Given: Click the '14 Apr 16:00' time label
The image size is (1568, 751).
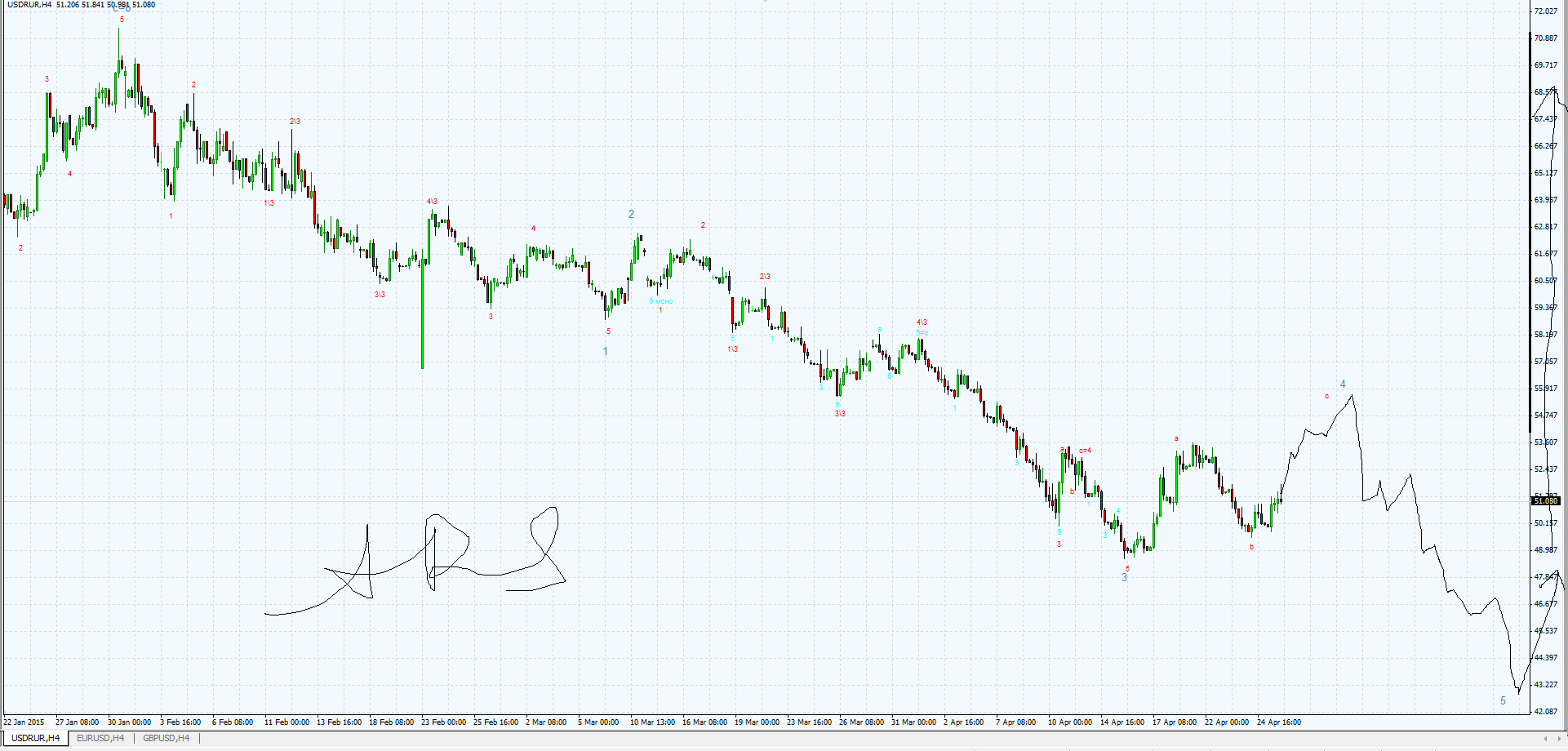Looking at the screenshot, I should pos(1122,722).
